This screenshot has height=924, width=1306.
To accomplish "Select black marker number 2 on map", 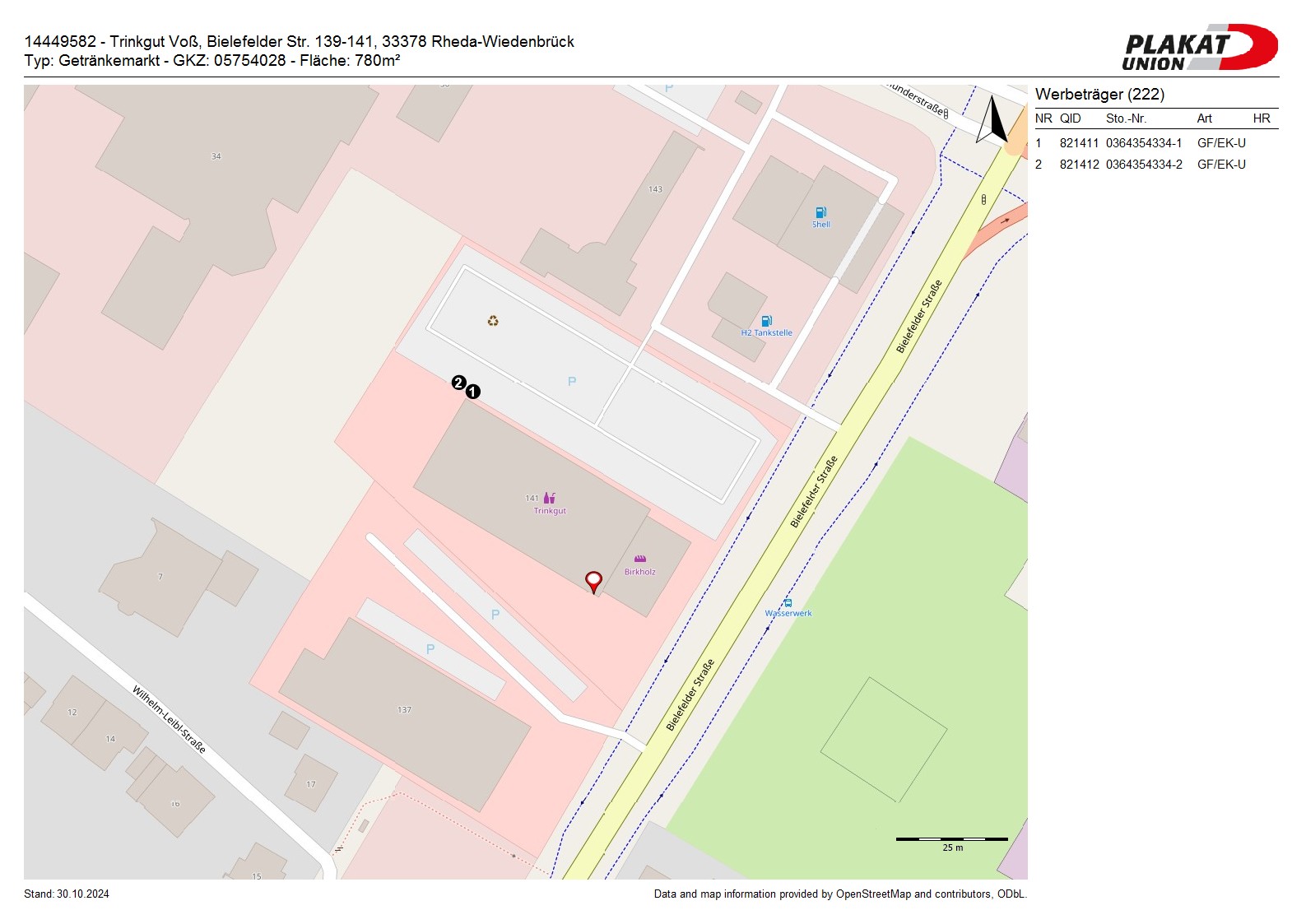I will (458, 382).
